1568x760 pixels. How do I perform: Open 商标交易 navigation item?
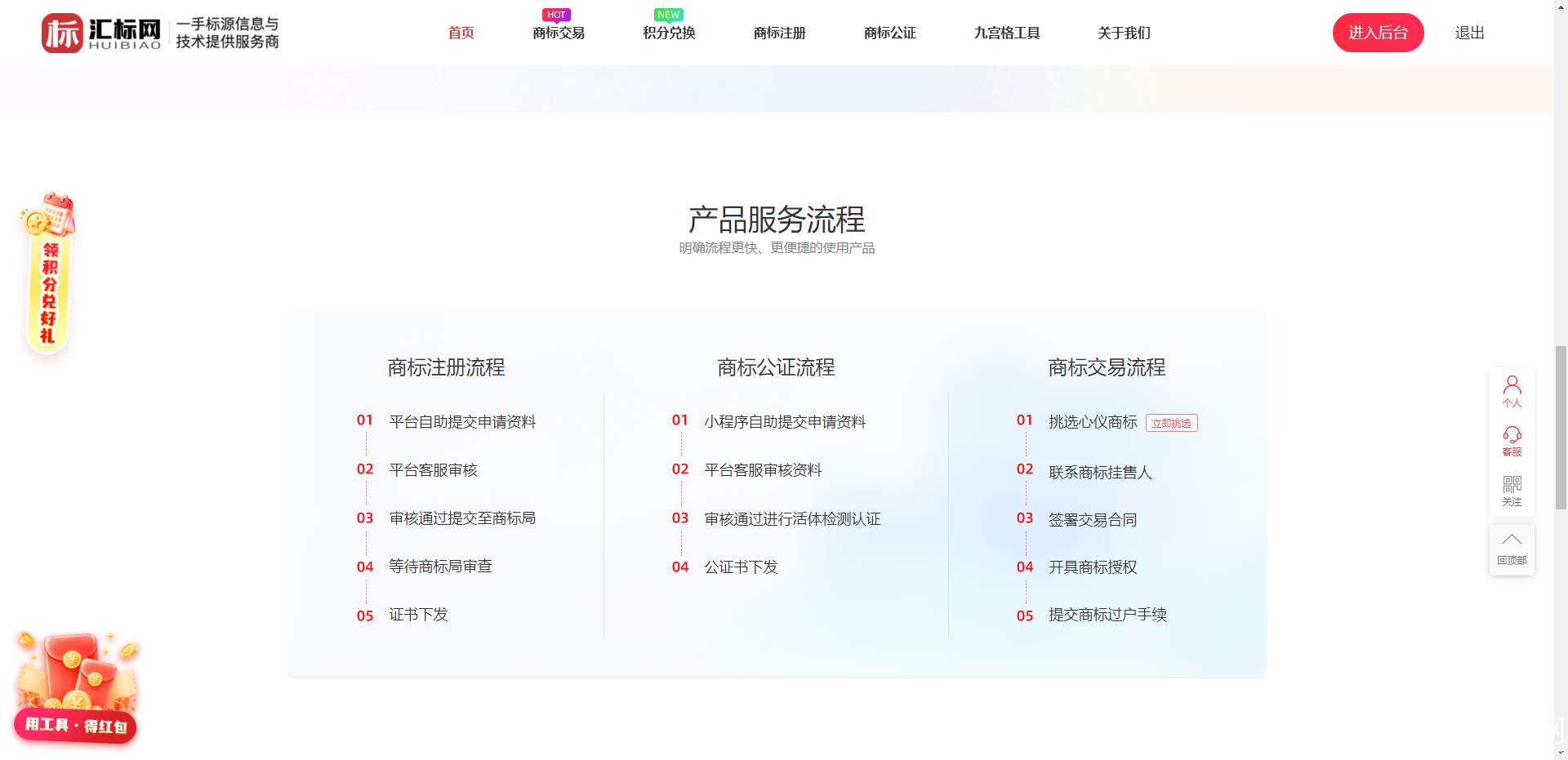[559, 33]
